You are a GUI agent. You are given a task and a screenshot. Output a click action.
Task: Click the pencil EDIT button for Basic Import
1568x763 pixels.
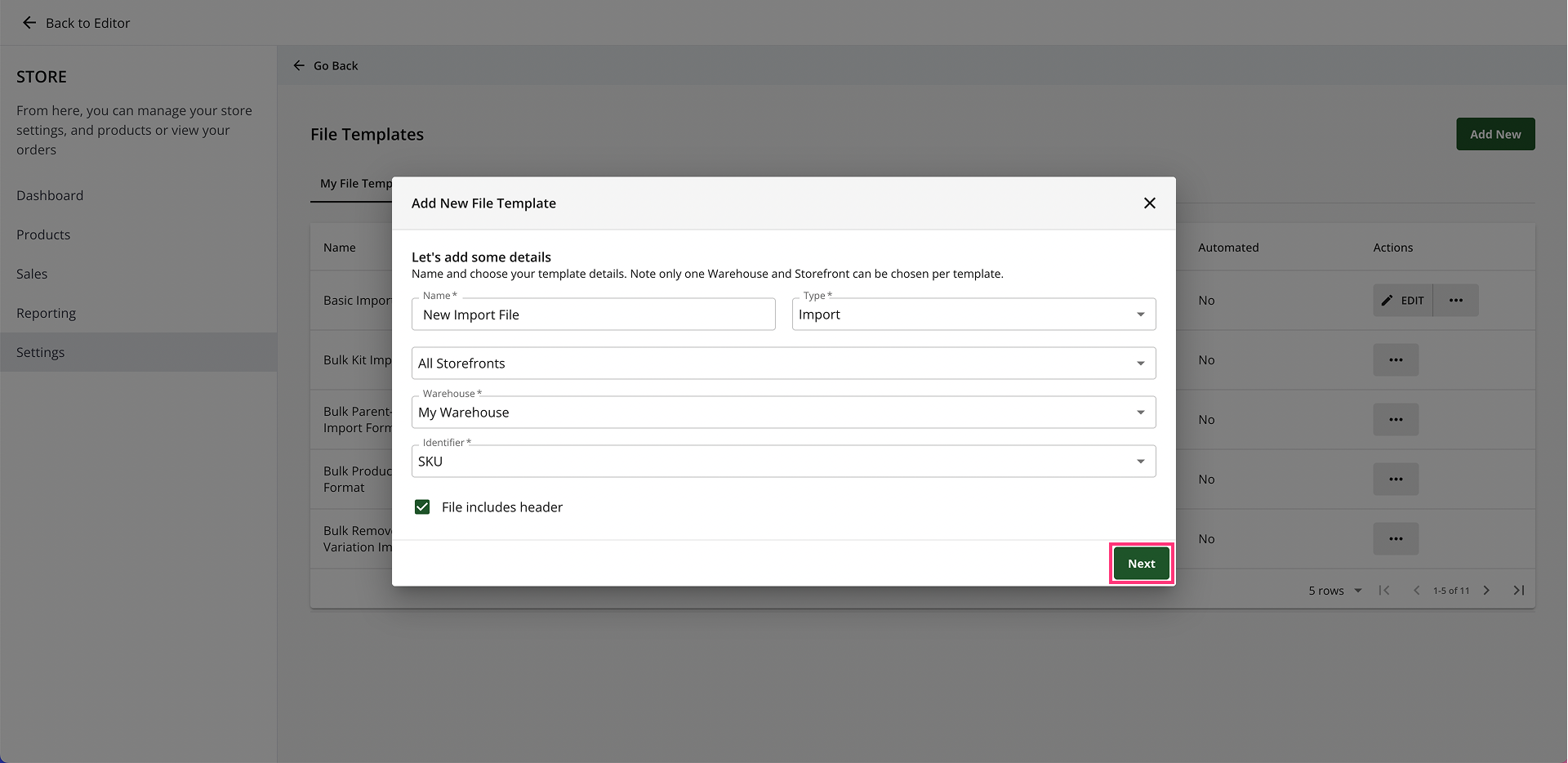coord(1402,301)
